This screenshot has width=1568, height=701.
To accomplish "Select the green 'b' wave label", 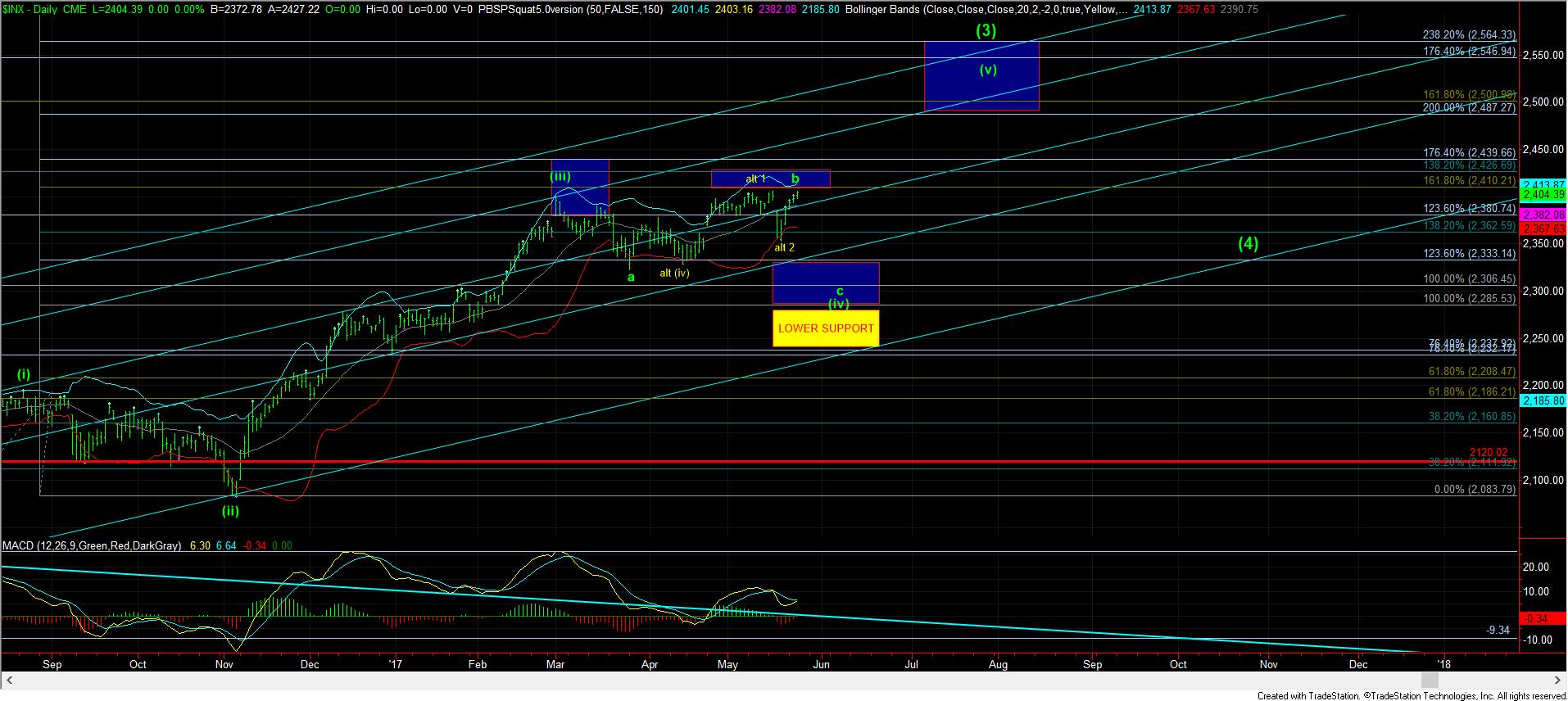I will [795, 179].
